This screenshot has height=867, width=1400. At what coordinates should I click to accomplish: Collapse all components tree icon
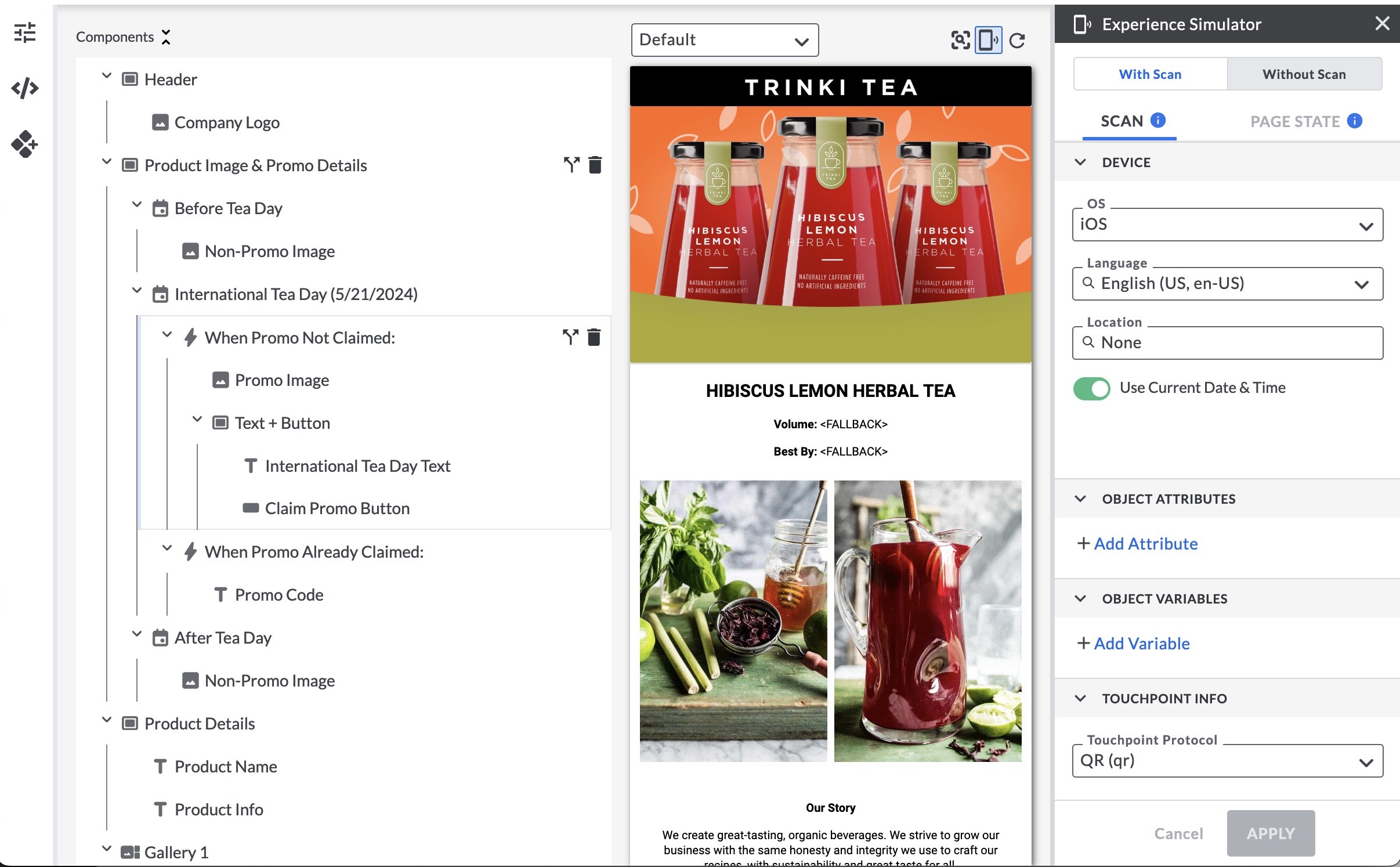166,37
